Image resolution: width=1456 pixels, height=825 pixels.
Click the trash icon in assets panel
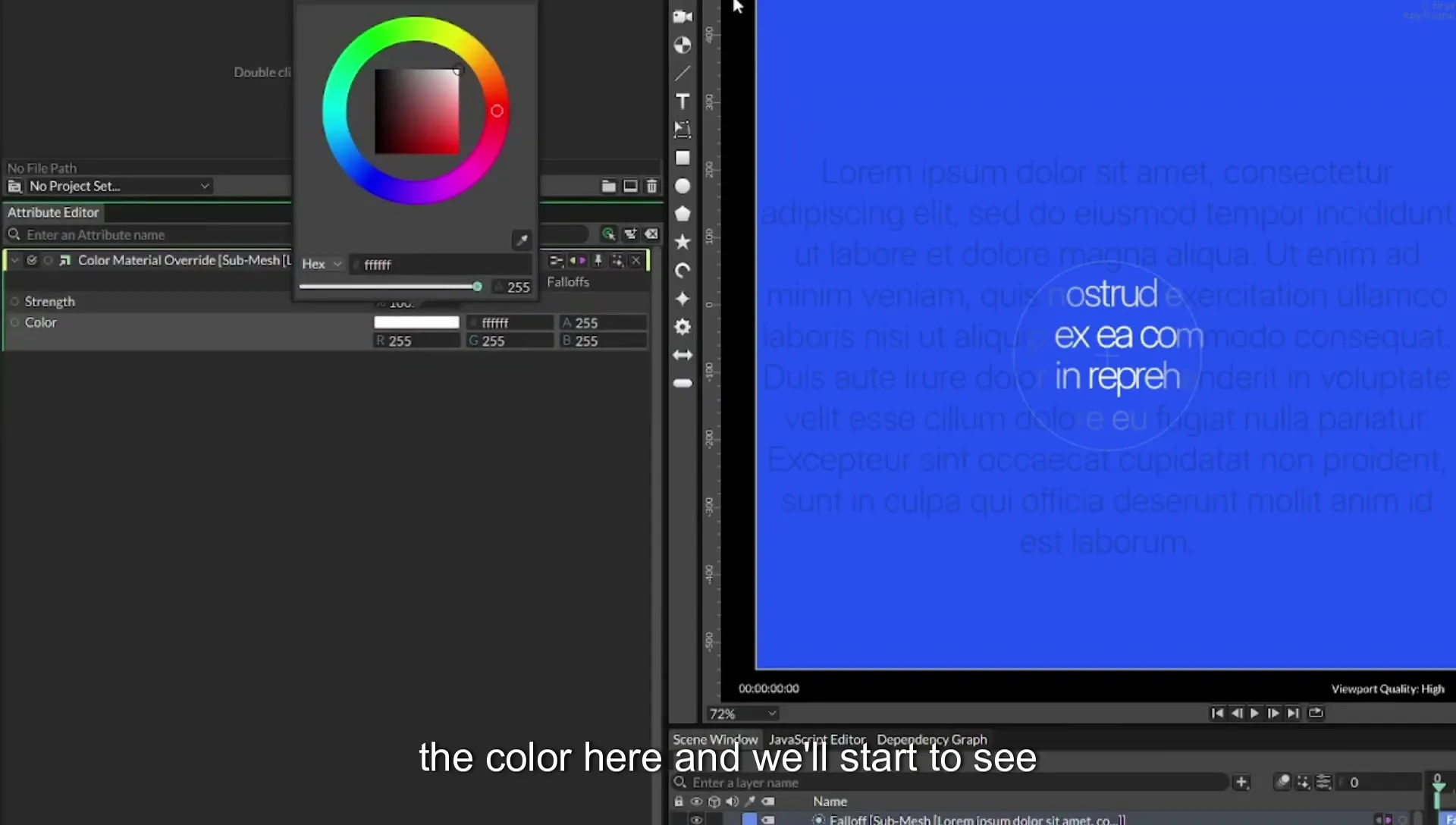pyautogui.click(x=651, y=186)
